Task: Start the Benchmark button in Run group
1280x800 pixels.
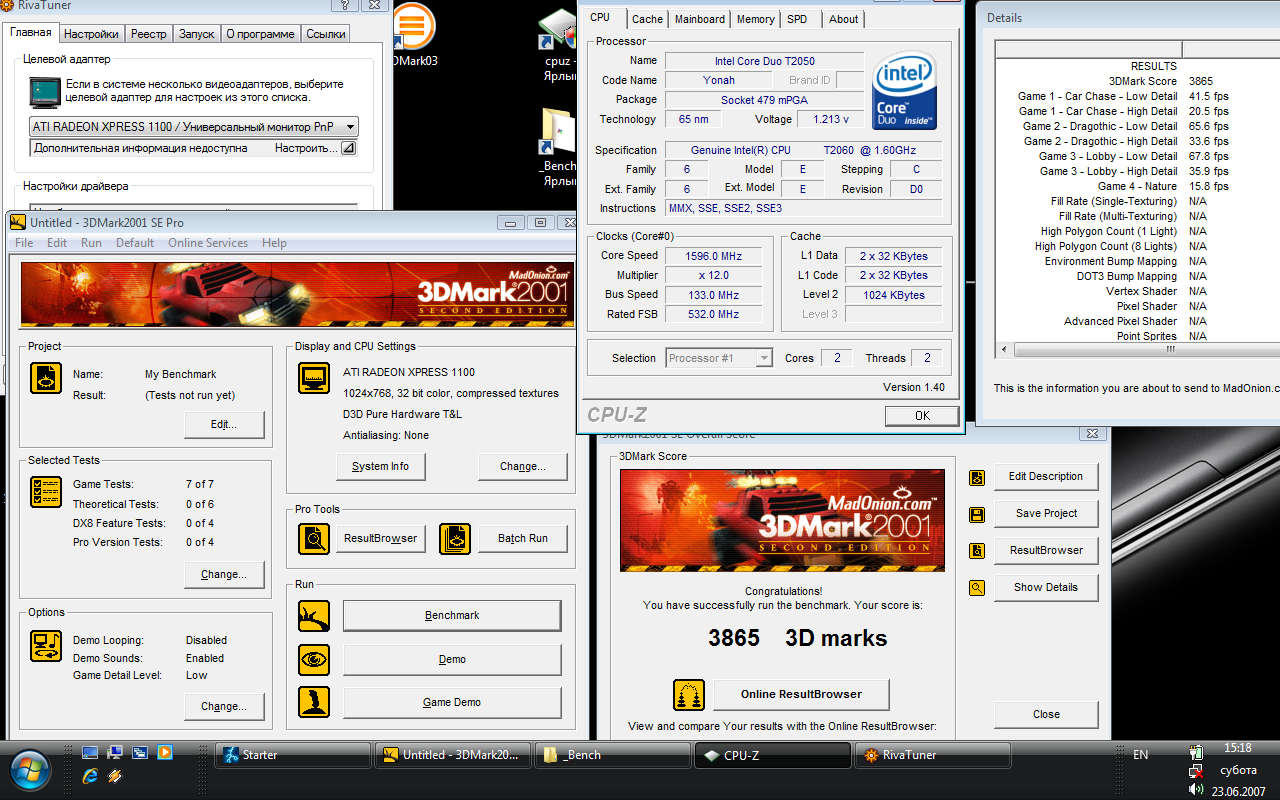Action: click(x=452, y=616)
